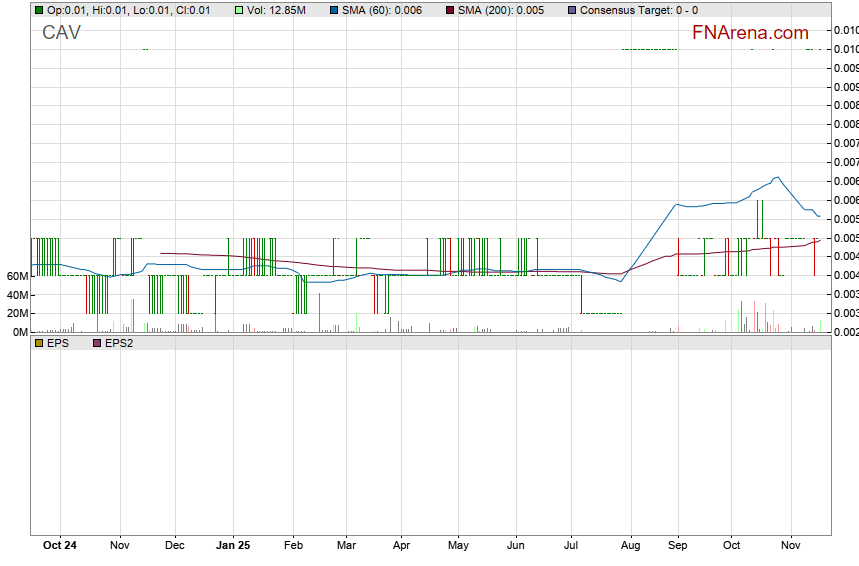
Task: Select the 'SMA (60): 0.006' legend text
Action: pyautogui.click(x=383, y=10)
